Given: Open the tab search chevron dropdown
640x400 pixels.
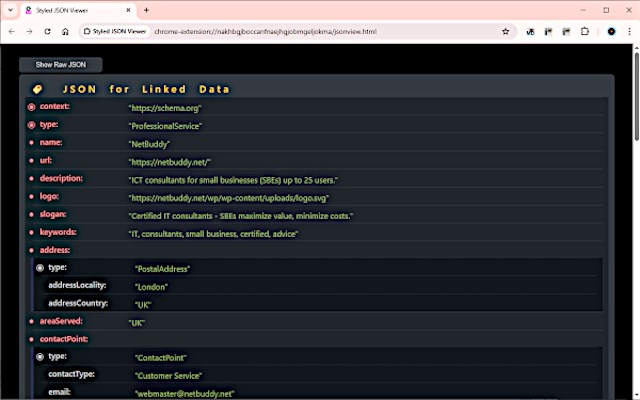Looking at the screenshot, I should [x=11, y=10].
